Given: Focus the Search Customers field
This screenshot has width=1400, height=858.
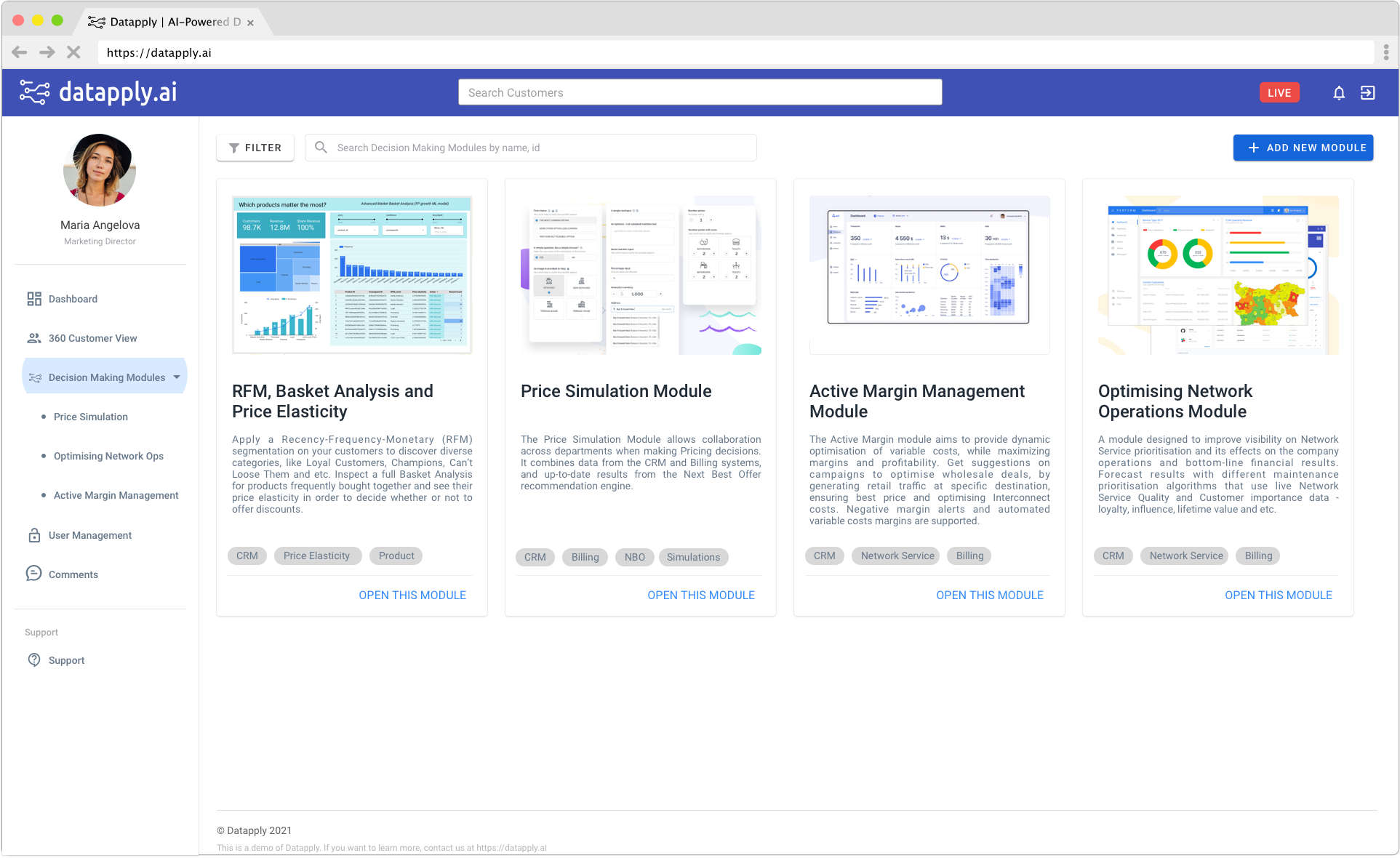Looking at the screenshot, I should [x=700, y=92].
